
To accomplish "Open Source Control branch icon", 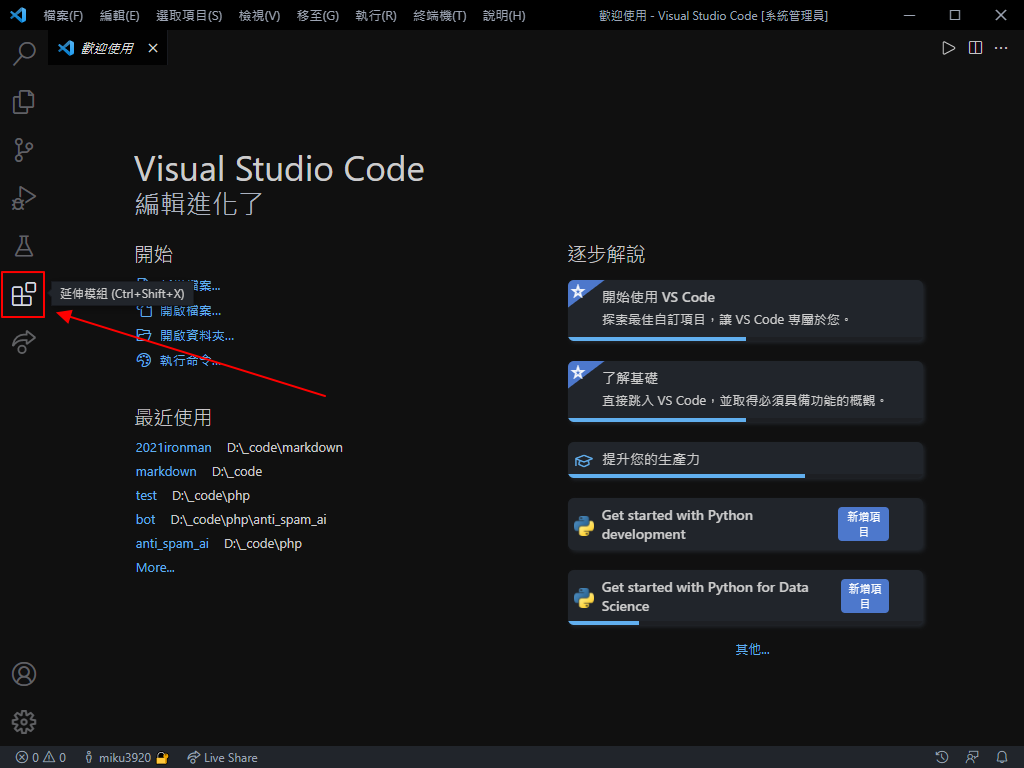I will (x=24, y=150).
